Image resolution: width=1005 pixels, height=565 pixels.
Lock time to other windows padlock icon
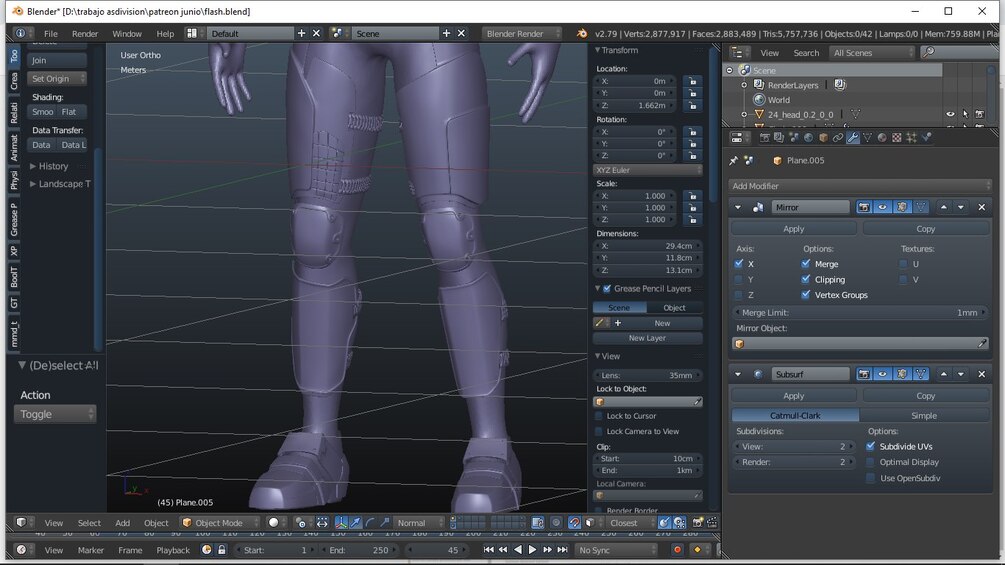pyautogui.click(x=222, y=550)
